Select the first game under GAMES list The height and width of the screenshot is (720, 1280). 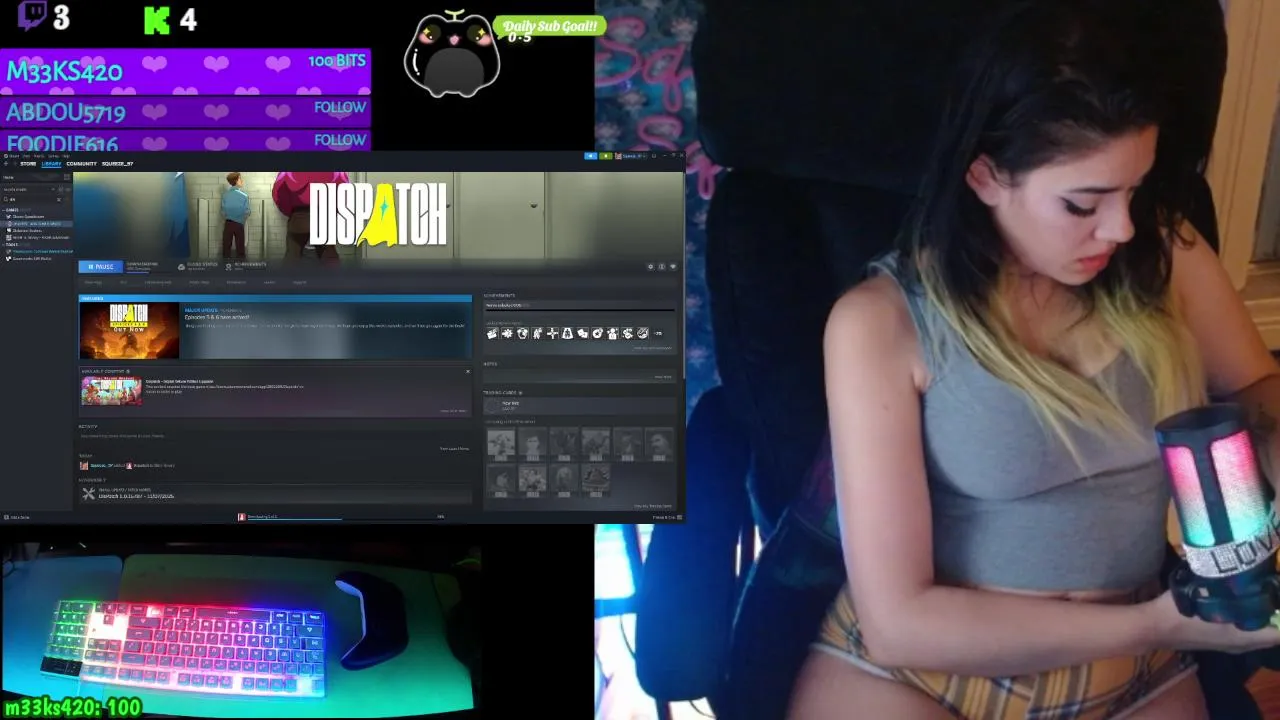click(28, 217)
